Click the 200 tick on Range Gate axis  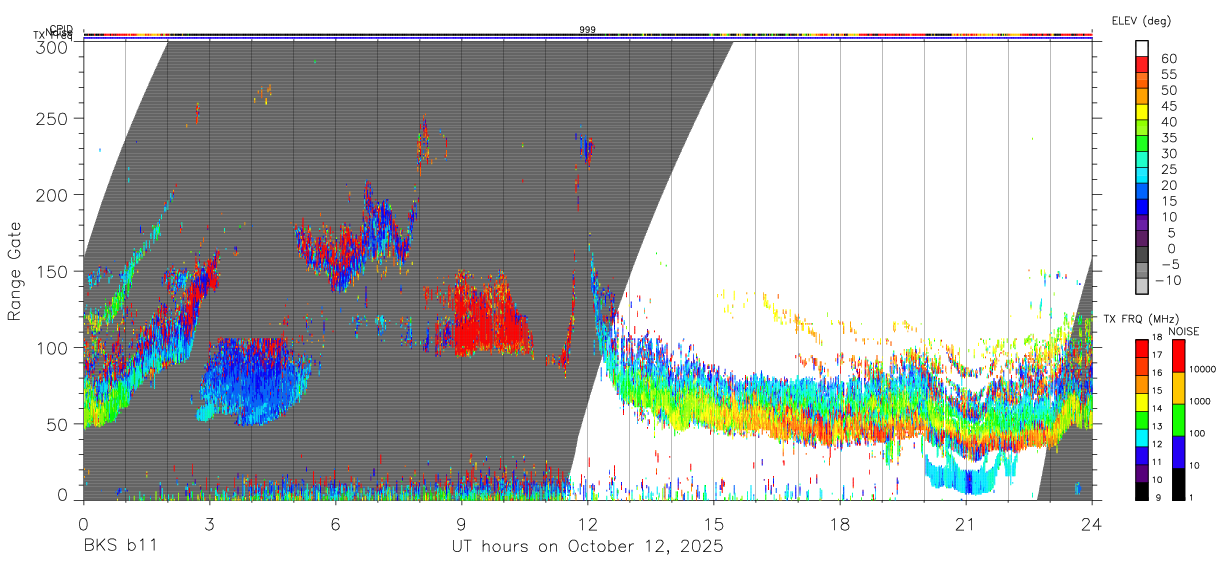point(53,195)
